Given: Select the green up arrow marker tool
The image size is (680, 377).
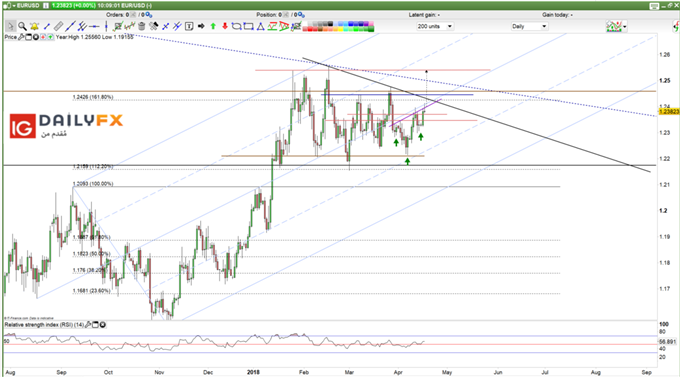Looking at the screenshot, I should [213, 26].
